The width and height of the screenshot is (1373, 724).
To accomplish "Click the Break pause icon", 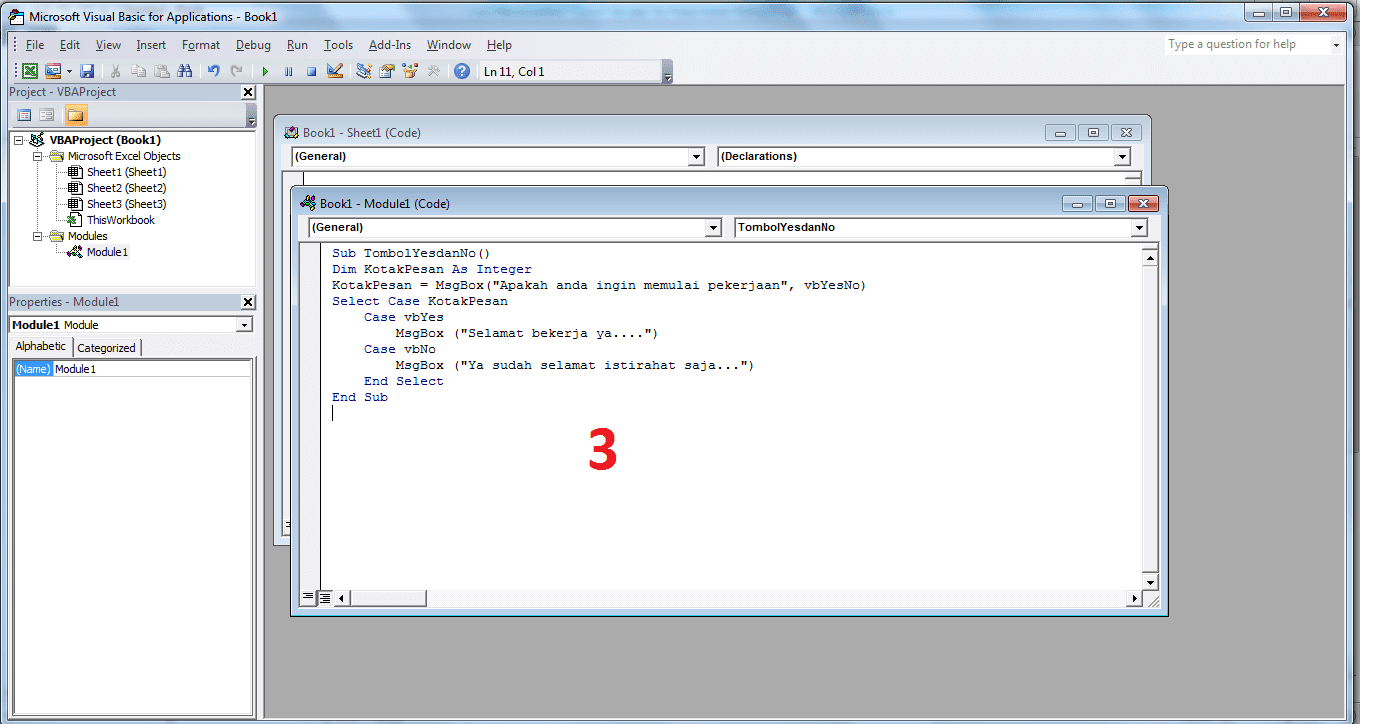I will pos(288,71).
